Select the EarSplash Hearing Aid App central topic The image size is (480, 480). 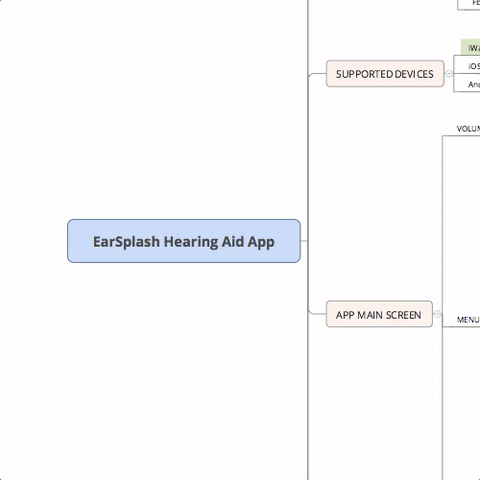[x=184, y=241]
